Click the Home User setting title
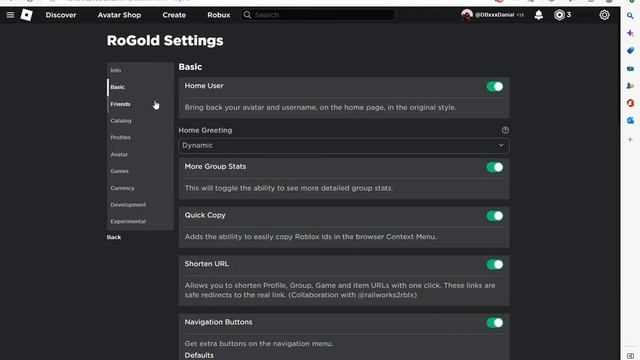This screenshot has width=640, height=360. click(x=204, y=86)
